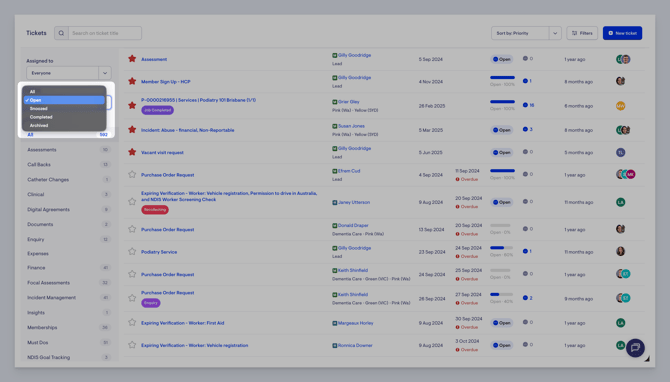This screenshot has width=670, height=382.
Task: Open the Podiatry Service ticket
Action: click(x=159, y=252)
